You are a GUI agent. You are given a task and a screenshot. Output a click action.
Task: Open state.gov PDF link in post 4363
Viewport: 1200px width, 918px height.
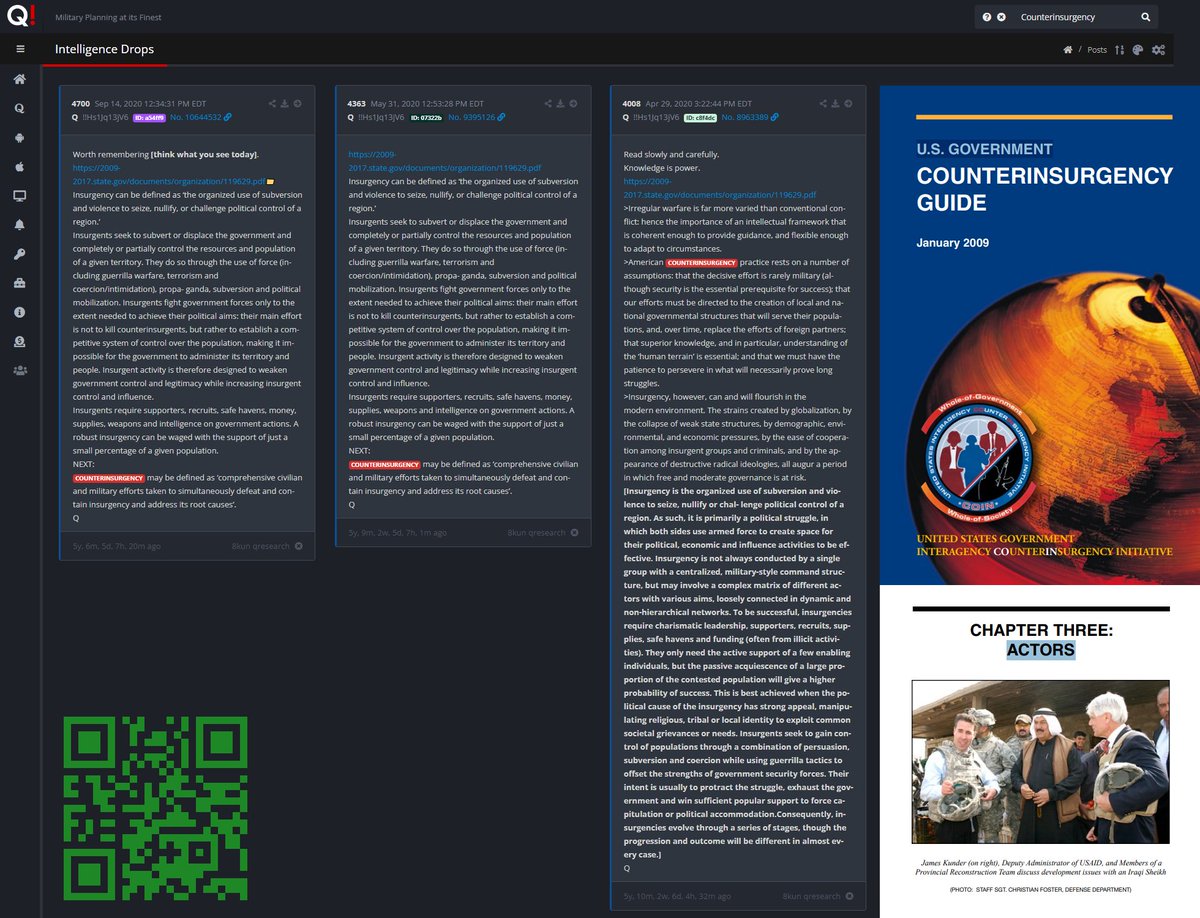(444, 161)
